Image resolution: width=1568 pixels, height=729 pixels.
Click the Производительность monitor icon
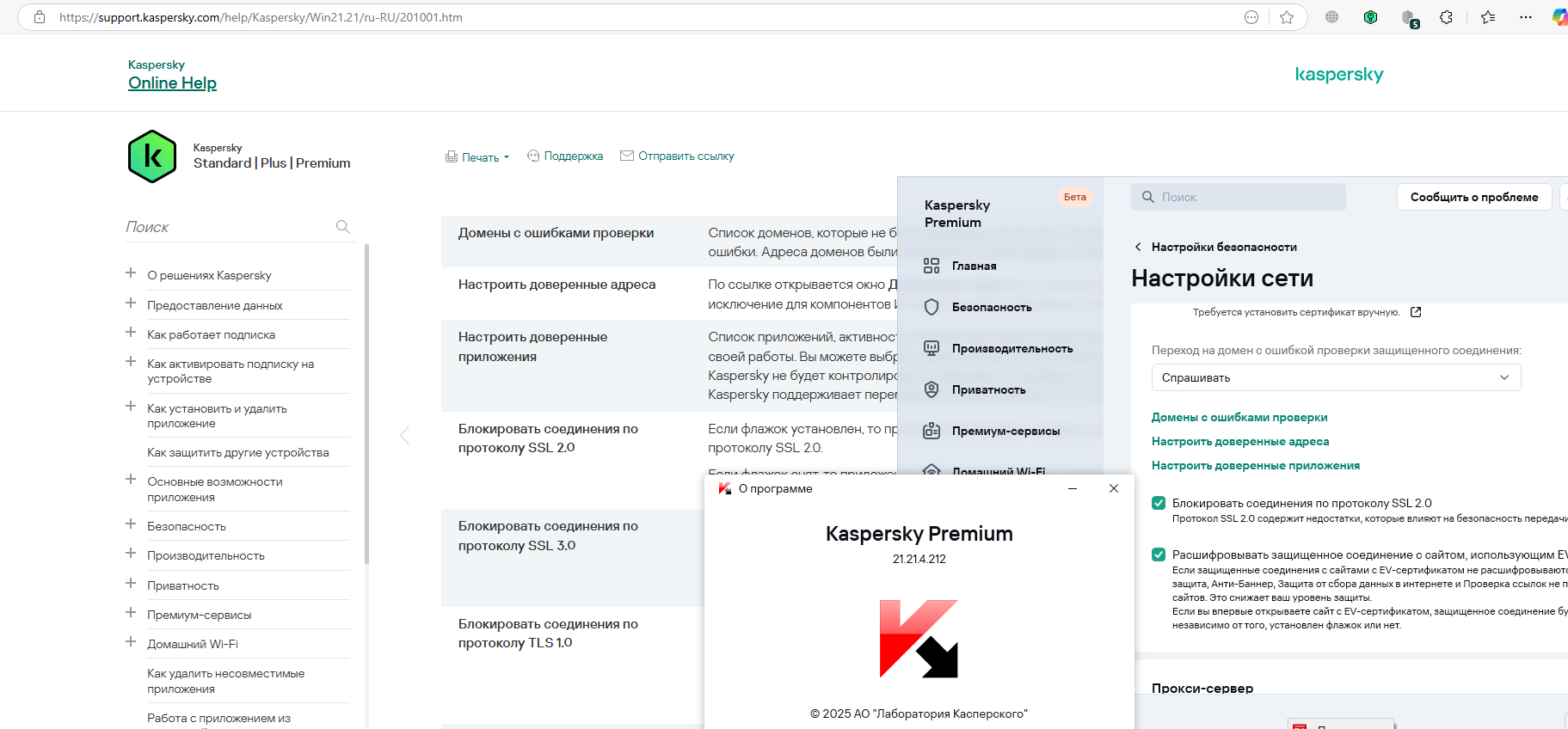coord(932,348)
